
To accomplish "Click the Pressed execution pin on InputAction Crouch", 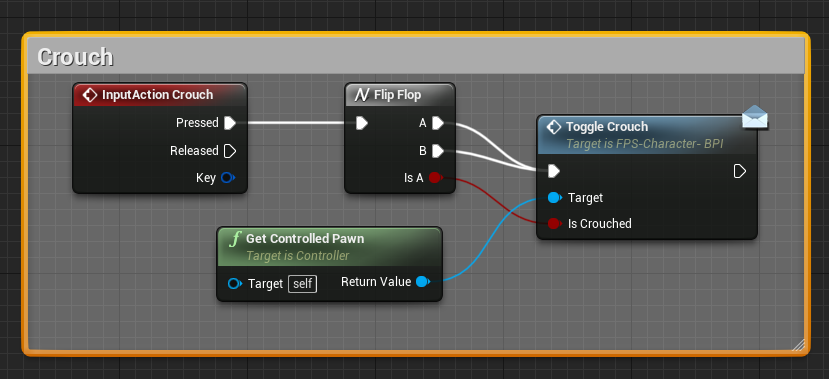I will coord(230,123).
